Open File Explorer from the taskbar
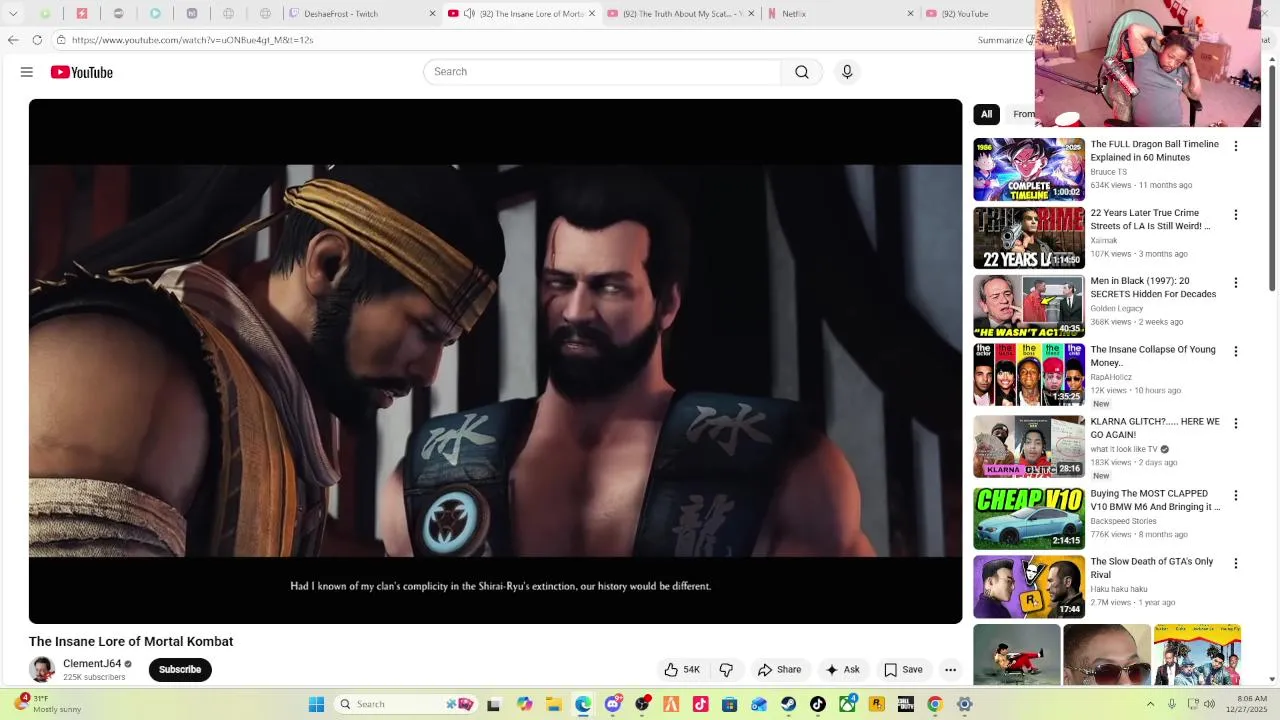 pos(554,704)
